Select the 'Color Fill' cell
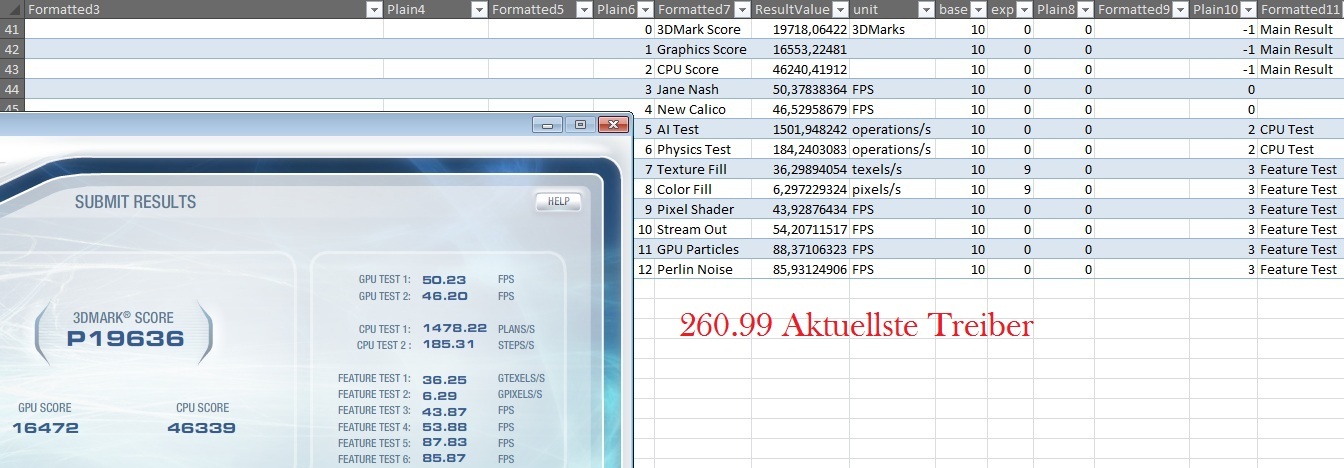The height and width of the screenshot is (468, 1344). (x=703, y=190)
